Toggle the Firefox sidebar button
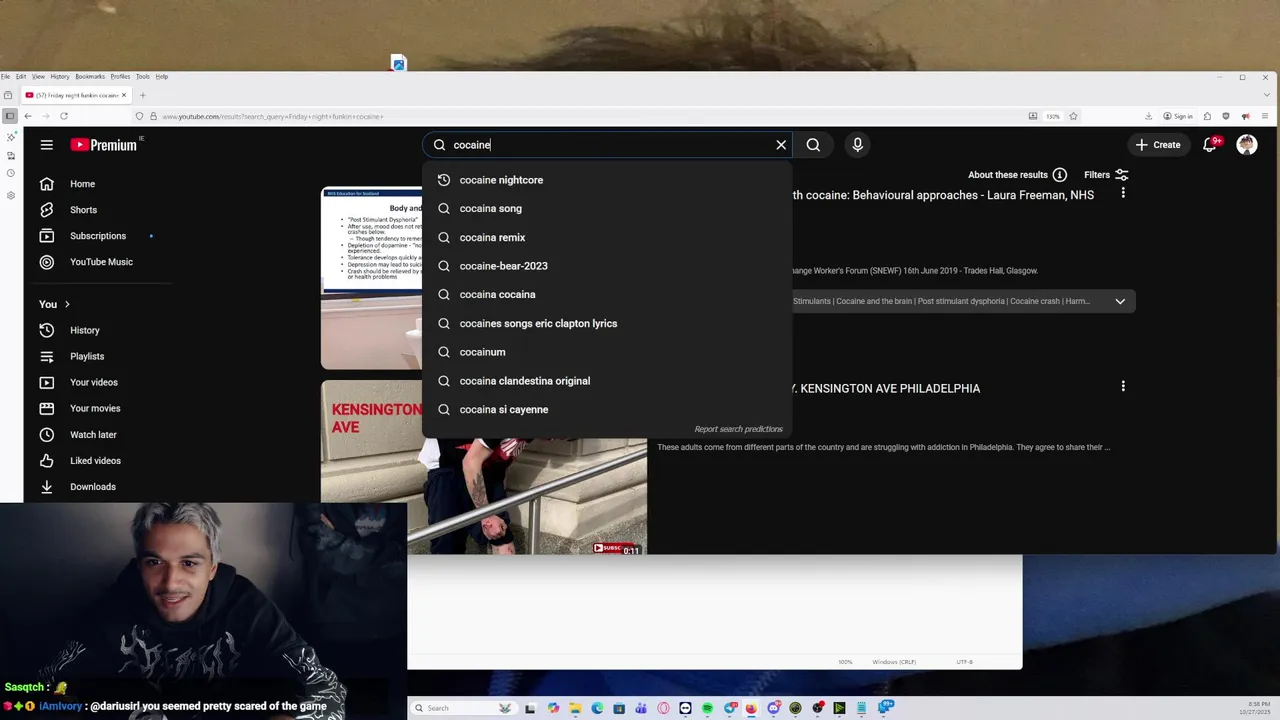Viewport: 1280px width, 720px height. tap(10, 116)
